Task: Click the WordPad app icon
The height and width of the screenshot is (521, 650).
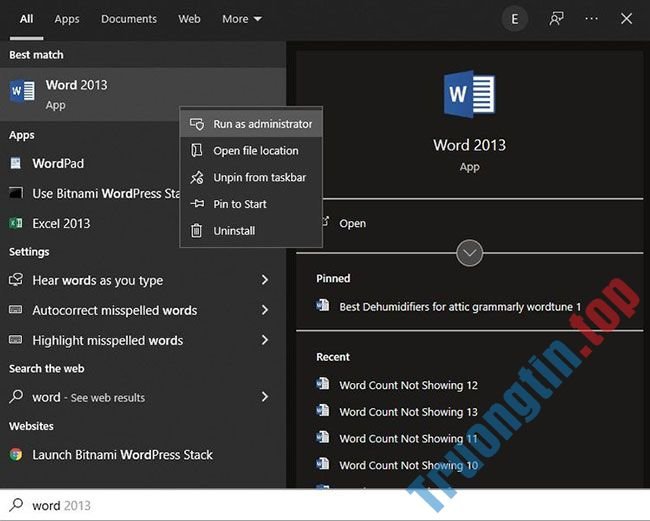Action: (x=16, y=163)
